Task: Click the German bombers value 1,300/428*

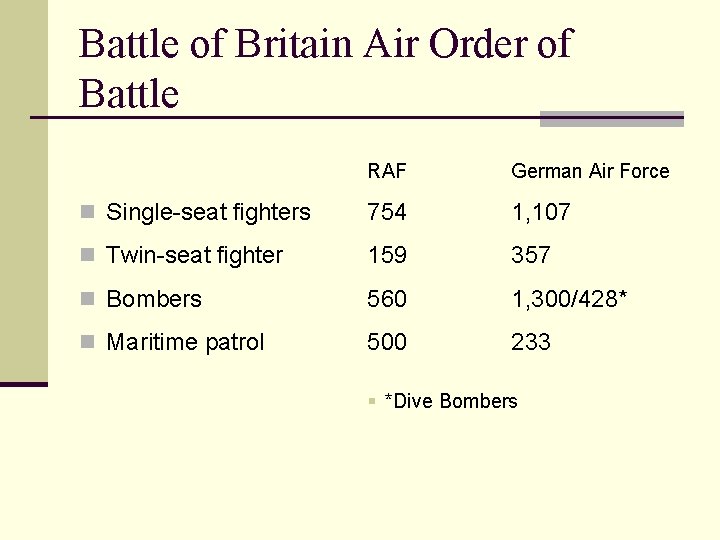Action: click(x=571, y=299)
